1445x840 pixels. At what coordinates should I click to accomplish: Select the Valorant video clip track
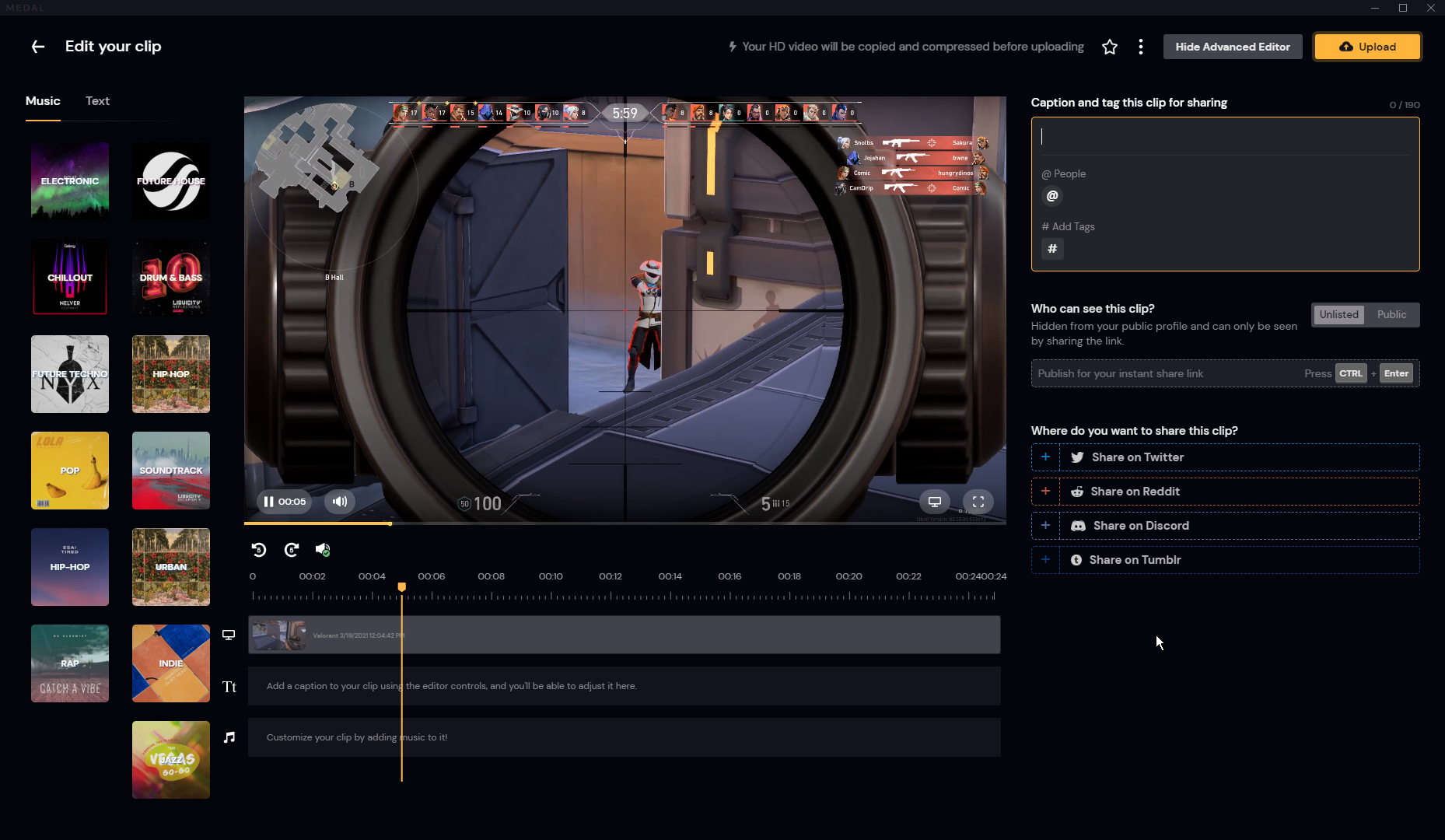[625, 635]
